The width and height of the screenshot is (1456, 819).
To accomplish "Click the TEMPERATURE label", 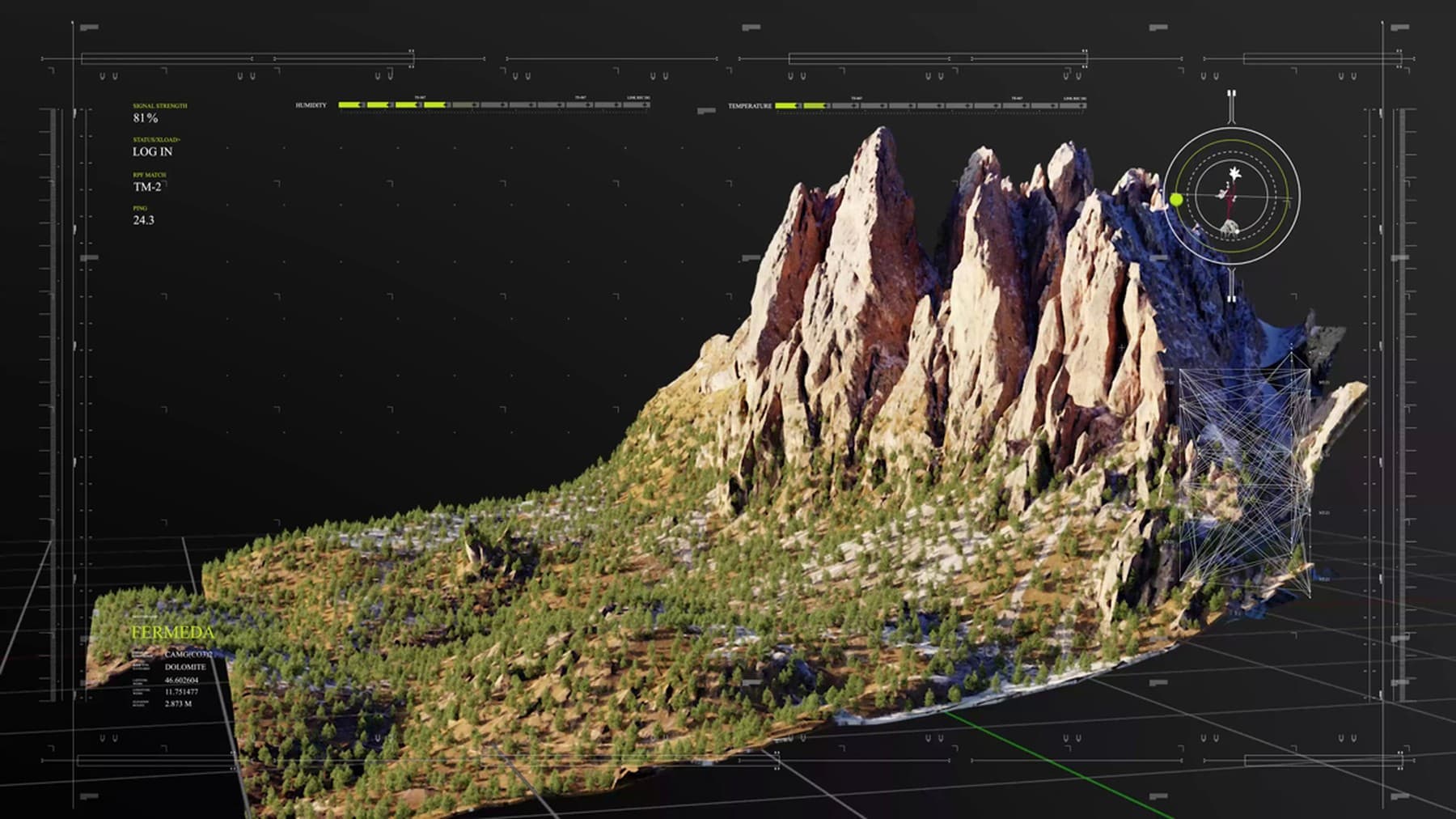I will [x=750, y=106].
